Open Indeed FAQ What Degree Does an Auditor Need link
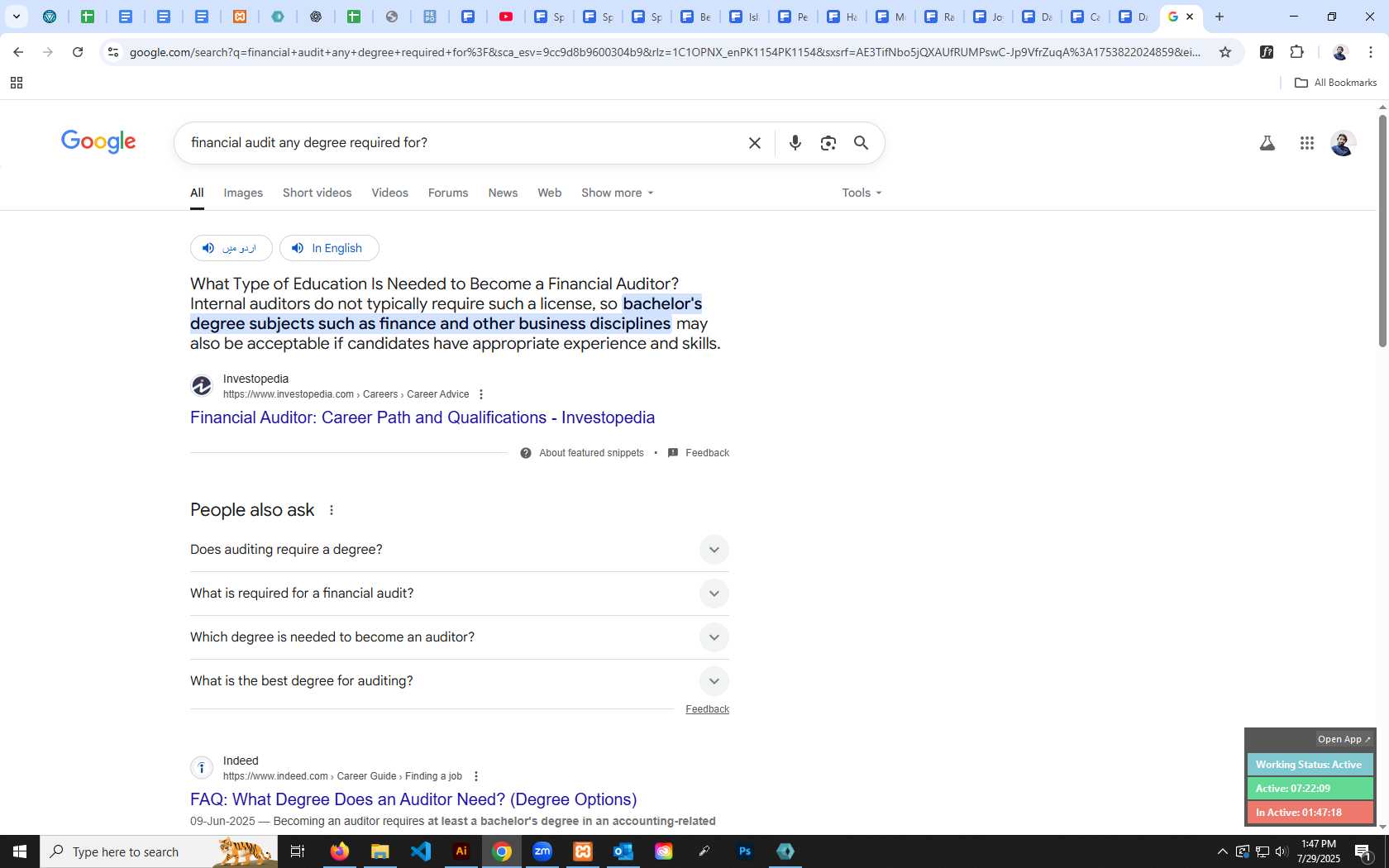 pyautogui.click(x=413, y=799)
